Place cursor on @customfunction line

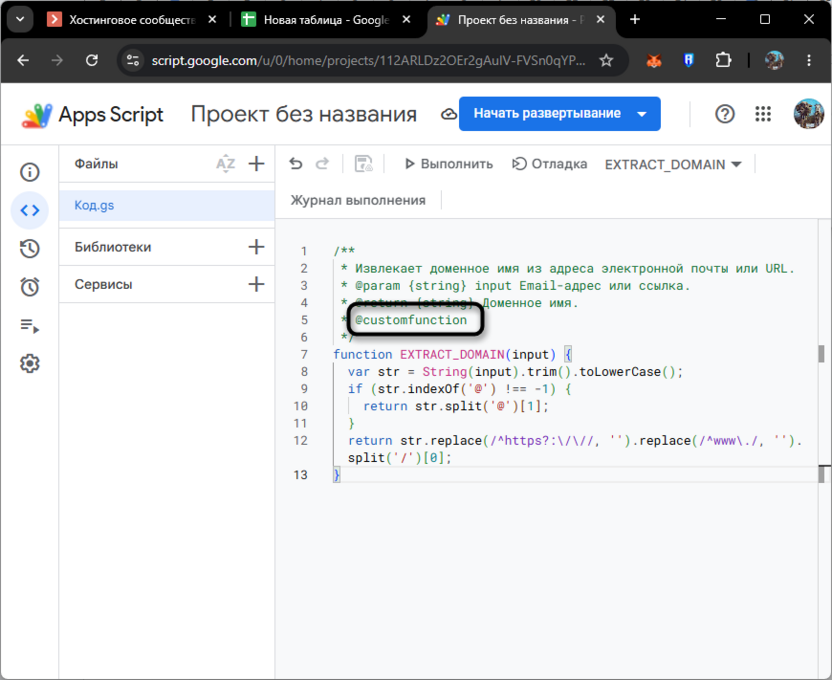coord(411,320)
